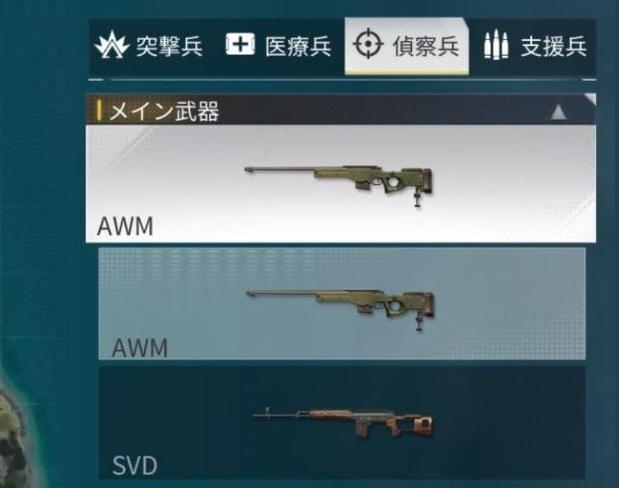This screenshot has width=619, height=488.
Task: Collapse the メイン武器 section using the triangle arrow
Action: pyautogui.click(x=559, y=112)
